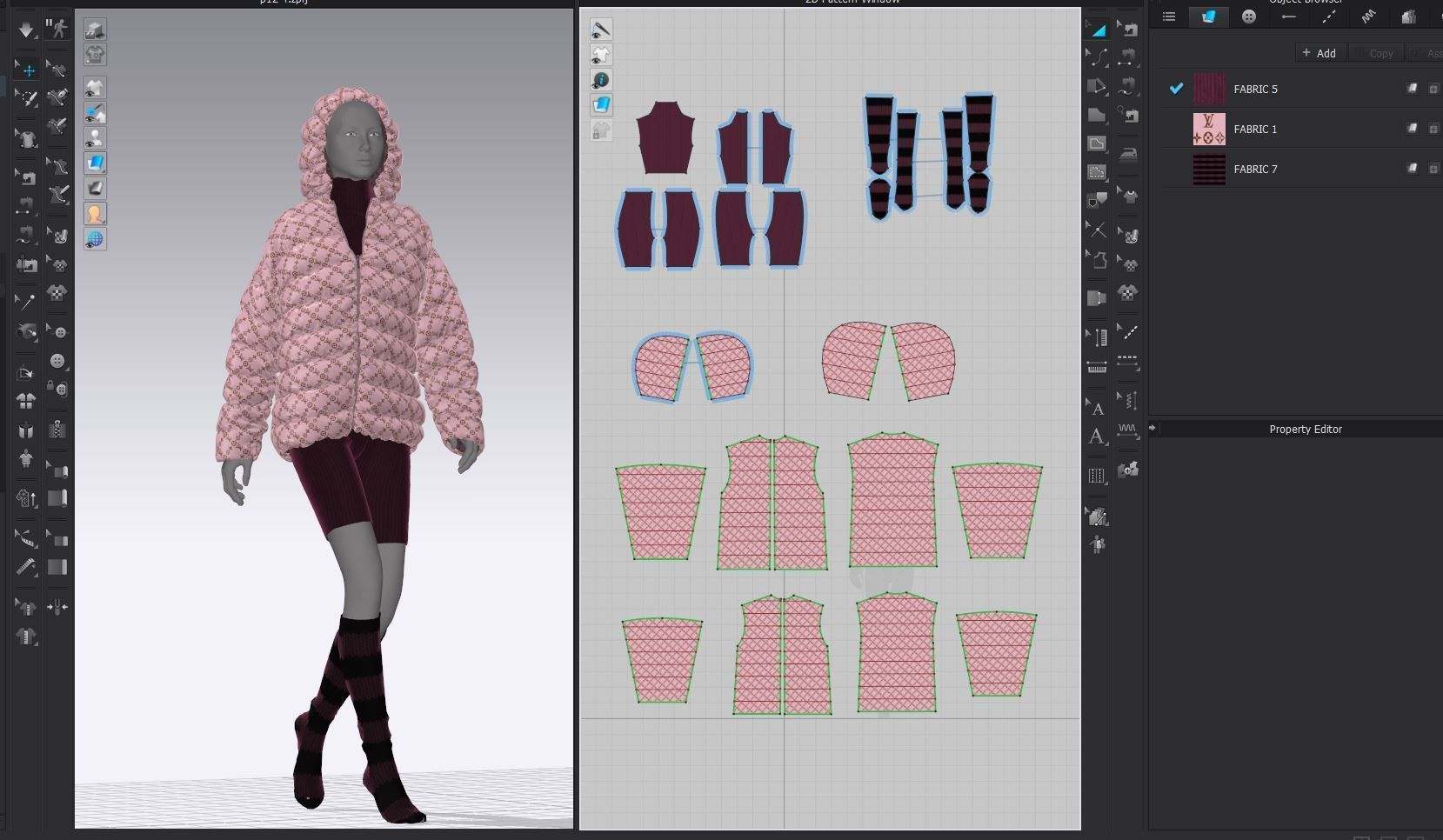Viewport: 1443px width, 840px height.
Task: Select the lock button fastening icon
Action: point(57,389)
